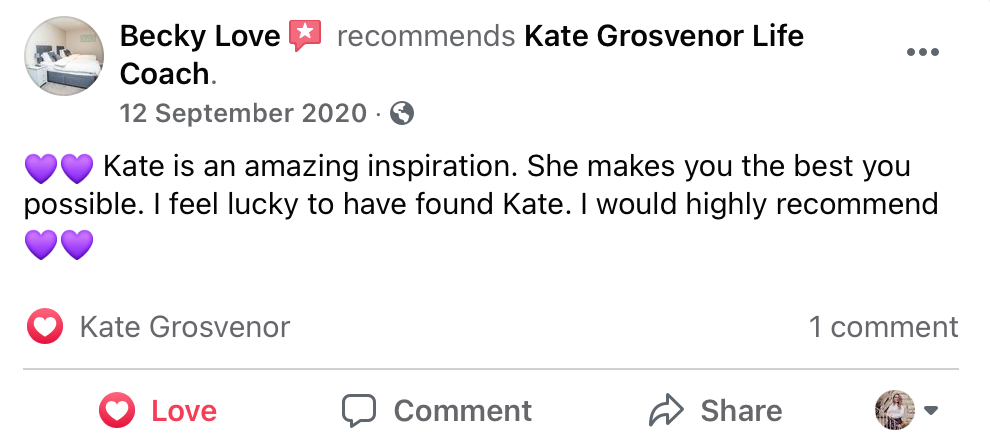The width and height of the screenshot is (990, 446).
Task: Click the purple hearts ending the review
Action: [57, 244]
